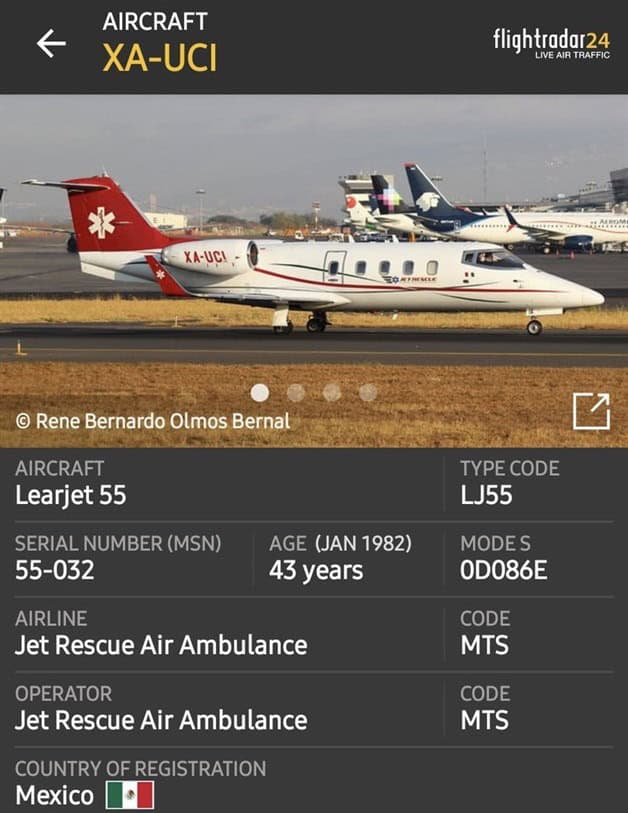Select serial number 55-032
The image size is (628, 813).
click(54, 570)
